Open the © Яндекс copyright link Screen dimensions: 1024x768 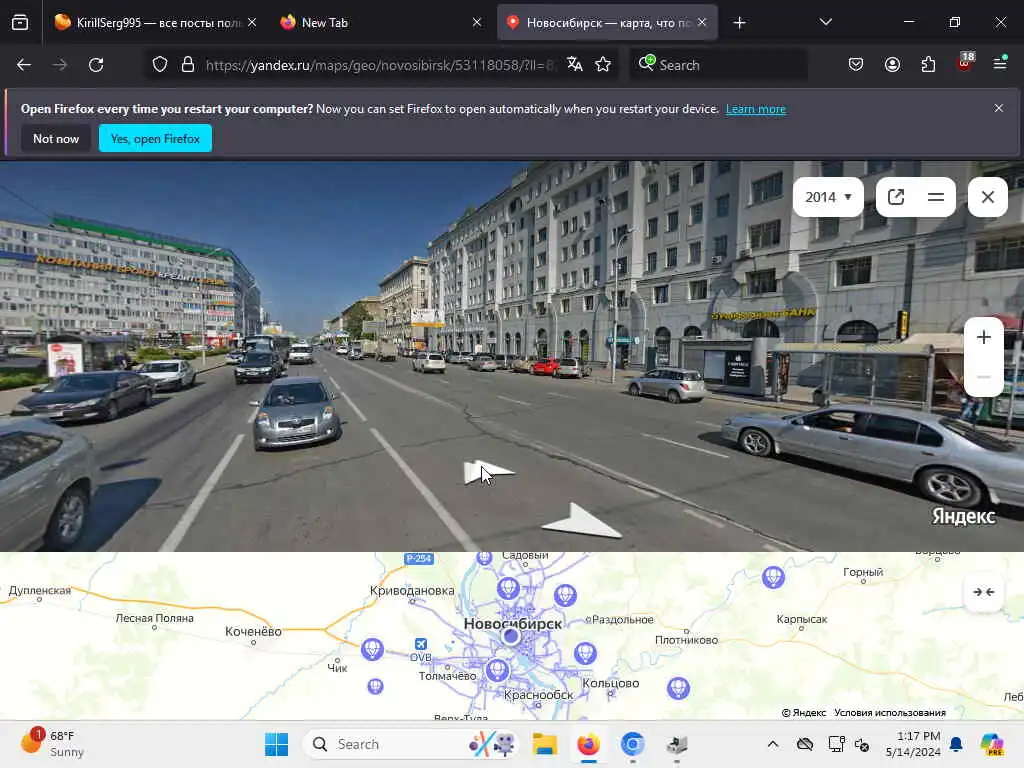coord(804,712)
